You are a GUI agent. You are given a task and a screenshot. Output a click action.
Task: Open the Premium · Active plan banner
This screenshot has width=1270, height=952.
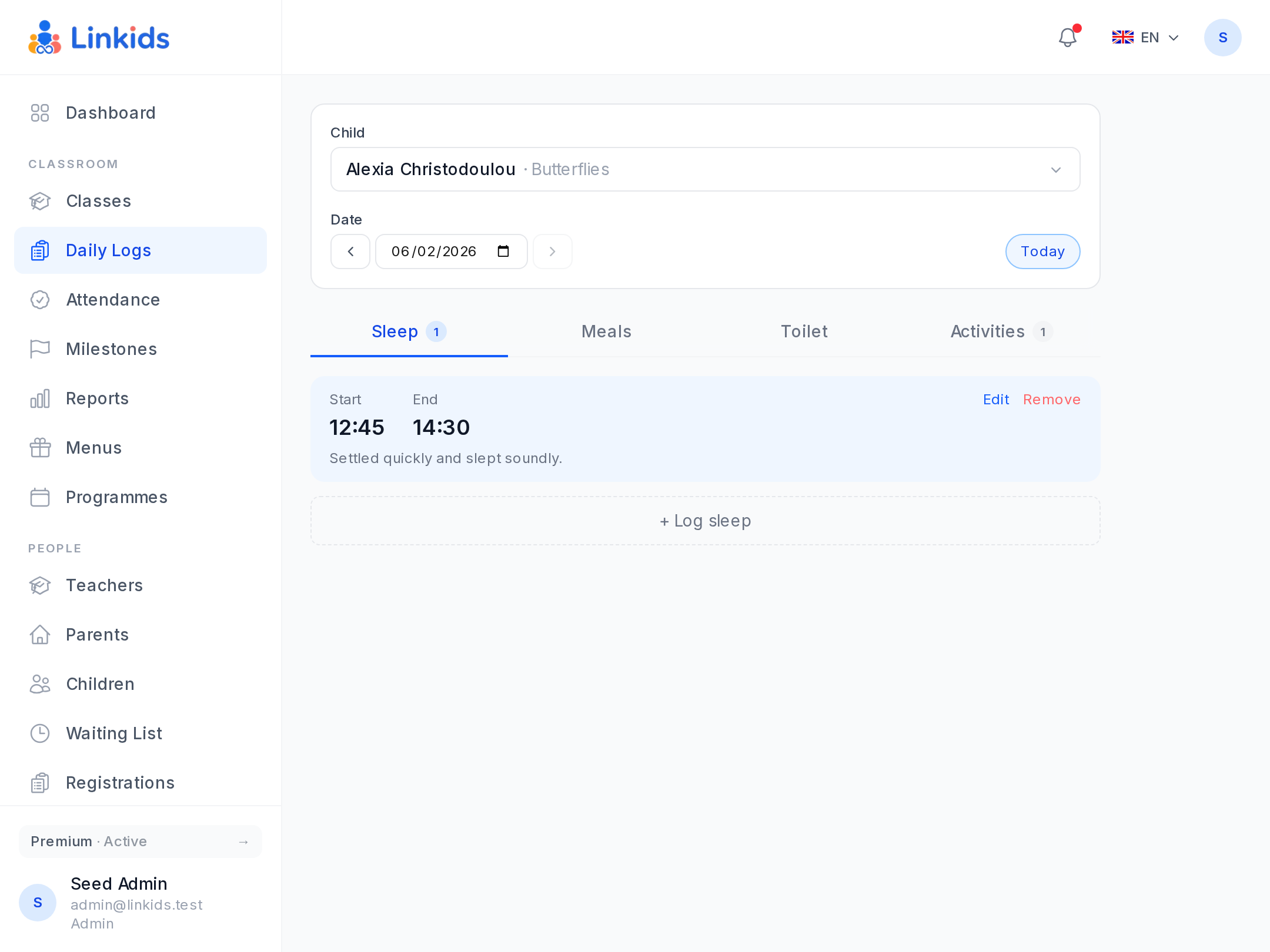point(141,842)
